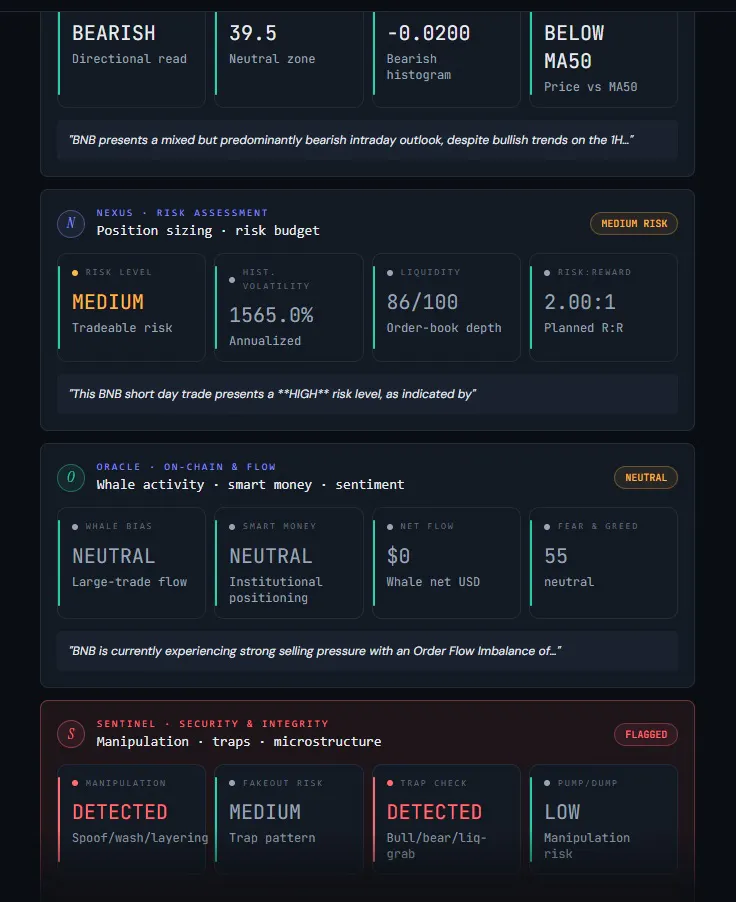The width and height of the screenshot is (736, 902).
Task: Click the Tradeable risk label
Action: click(122, 328)
